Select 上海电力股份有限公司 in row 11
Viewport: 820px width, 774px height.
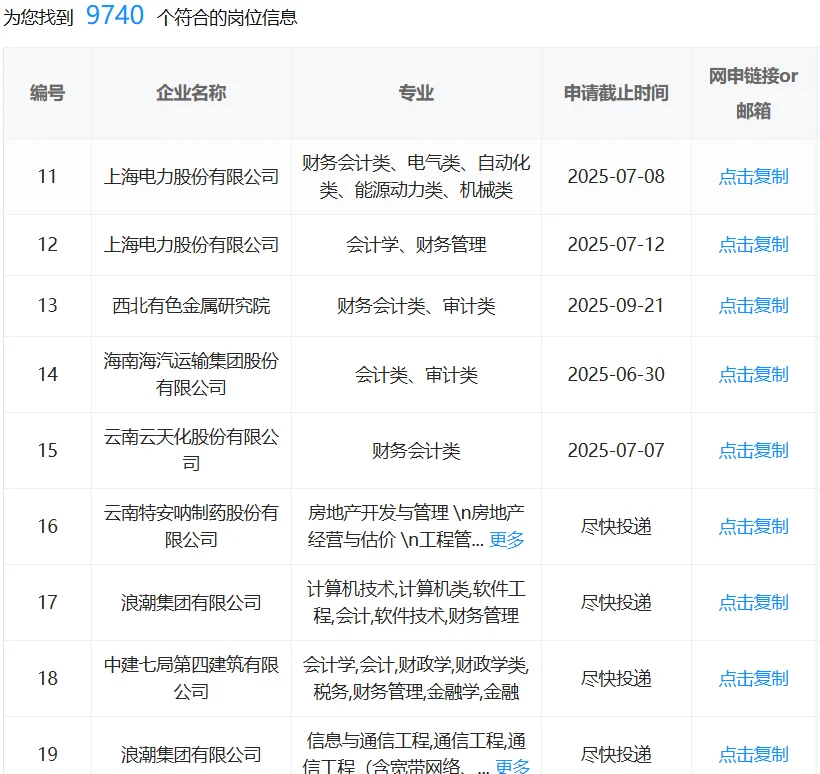(x=191, y=177)
